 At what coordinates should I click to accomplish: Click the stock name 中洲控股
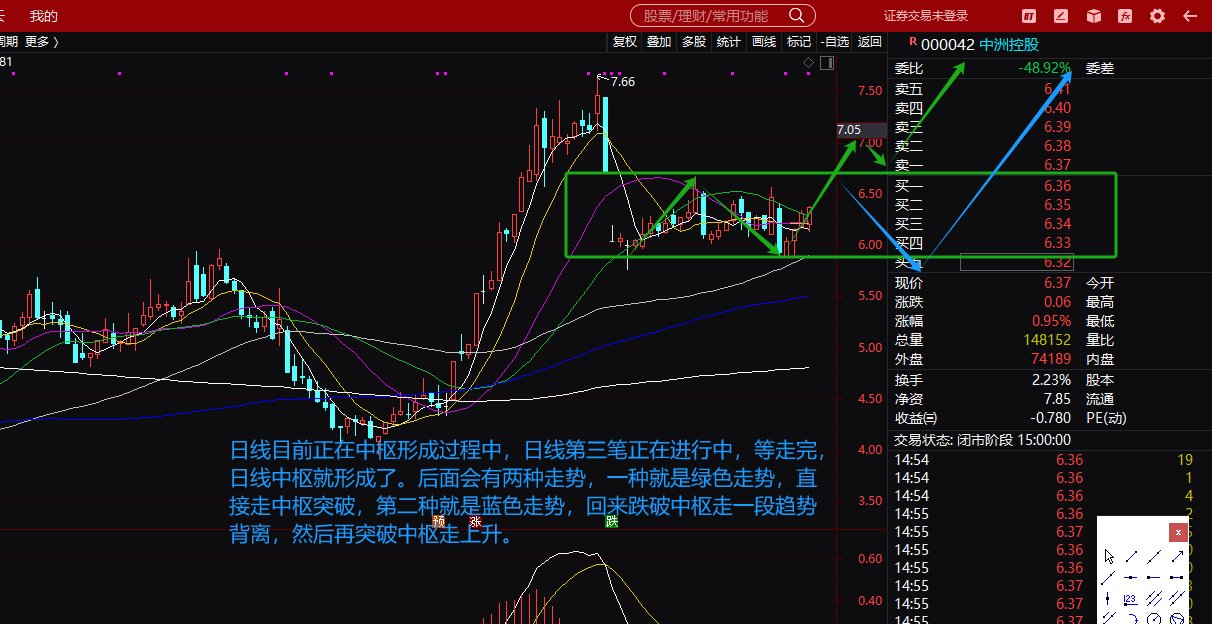pos(1009,44)
